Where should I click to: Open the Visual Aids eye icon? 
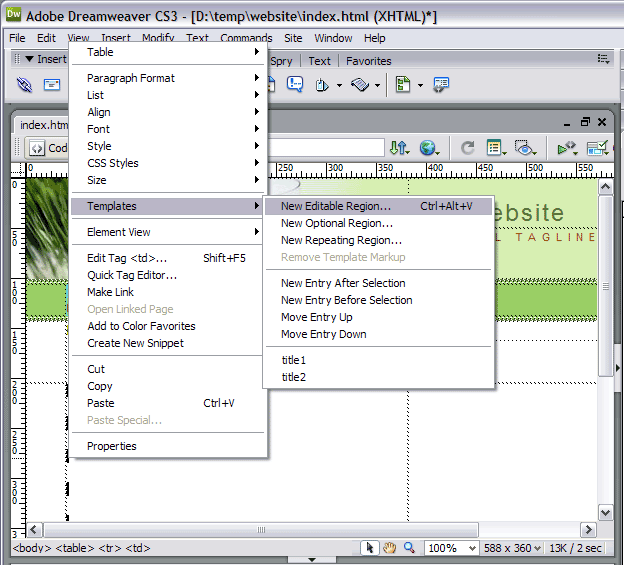coord(525,148)
